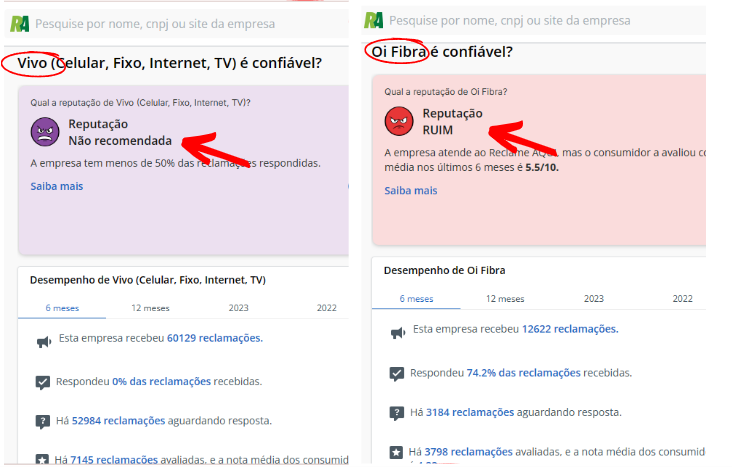Viewport: 732px width, 467px height.
Task: Click question icon beside 3184 reclamações
Action: pyautogui.click(x=396, y=413)
